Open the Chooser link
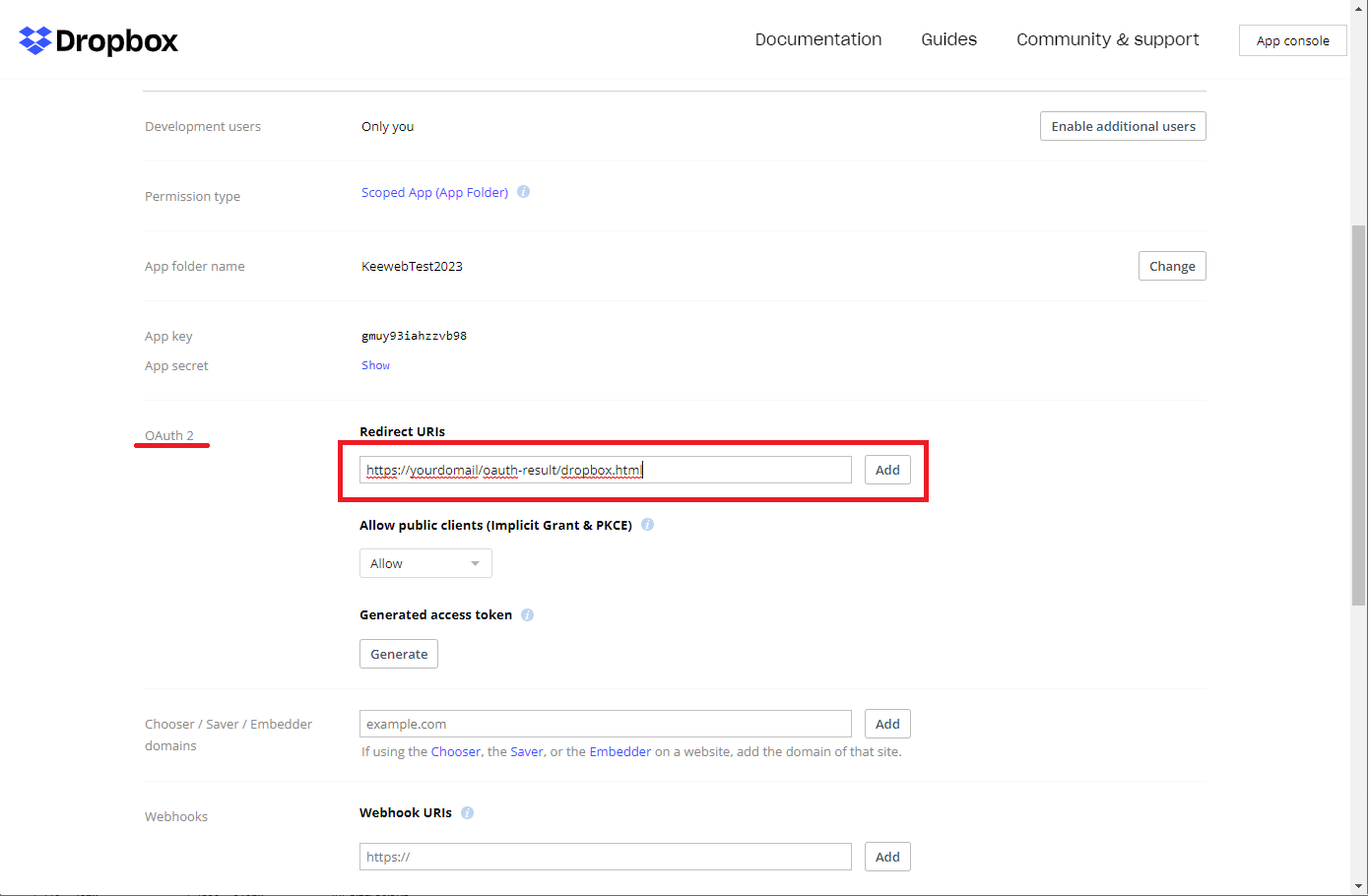This screenshot has height=896, width=1369. (456, 751)
